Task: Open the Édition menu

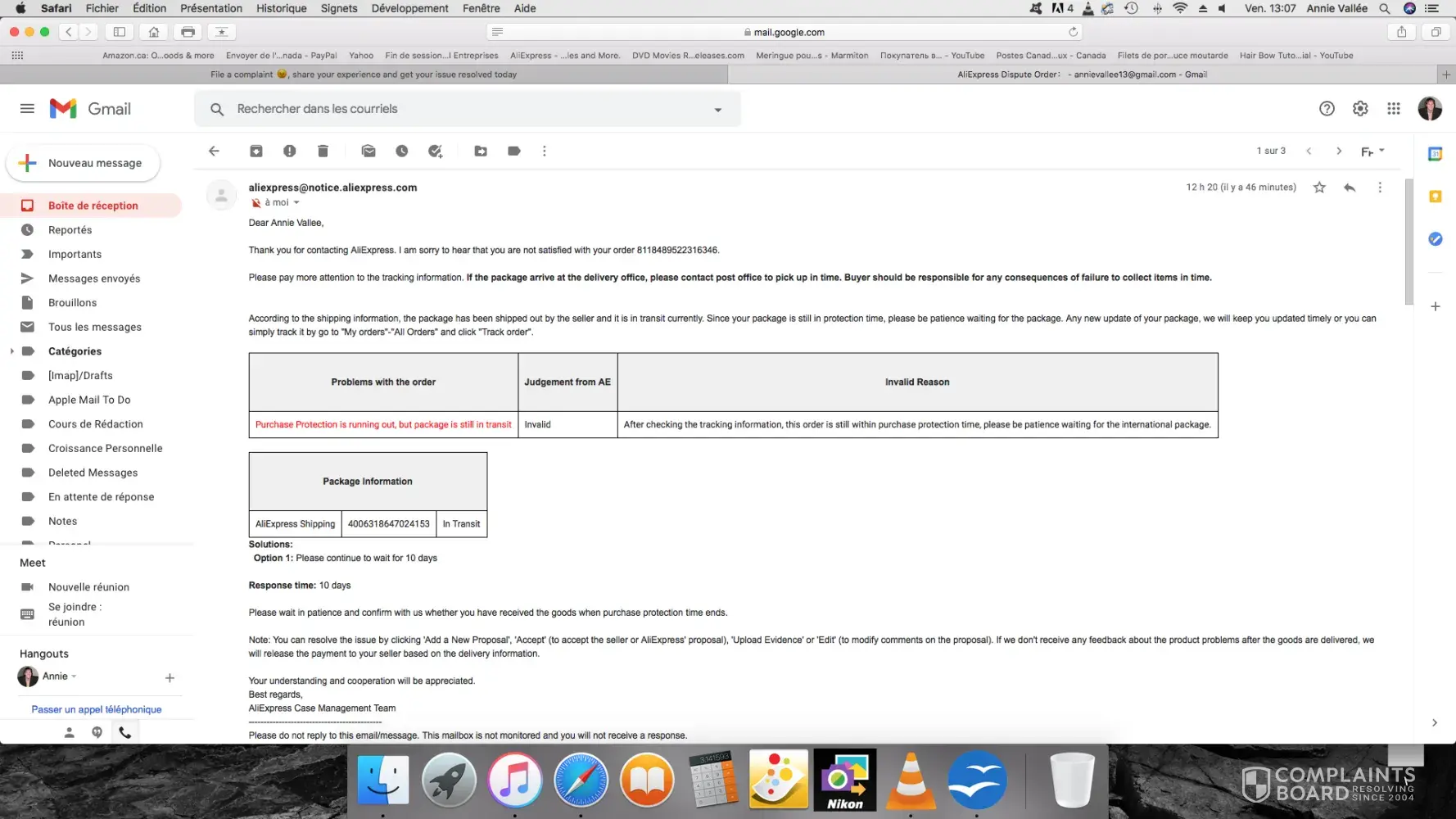Action: (149, 8)
